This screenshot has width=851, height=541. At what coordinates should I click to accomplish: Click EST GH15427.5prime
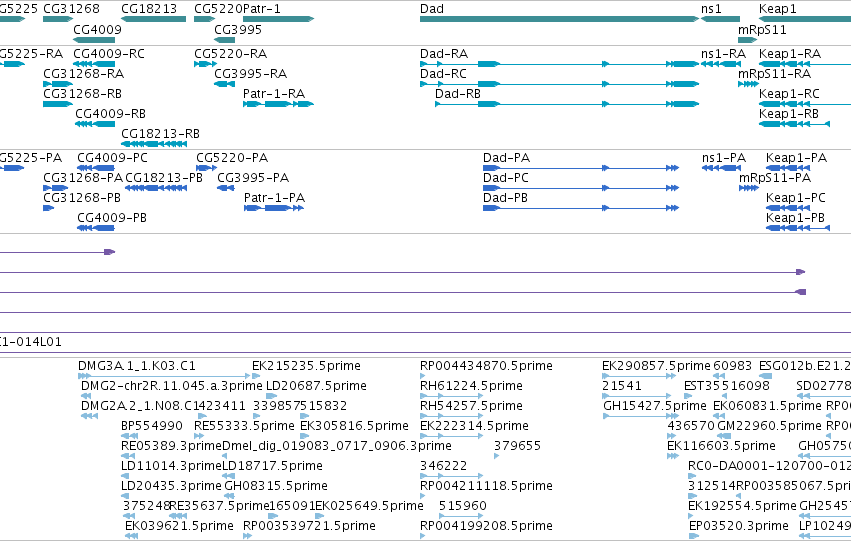pyautogui.click(x=642, y=416)
